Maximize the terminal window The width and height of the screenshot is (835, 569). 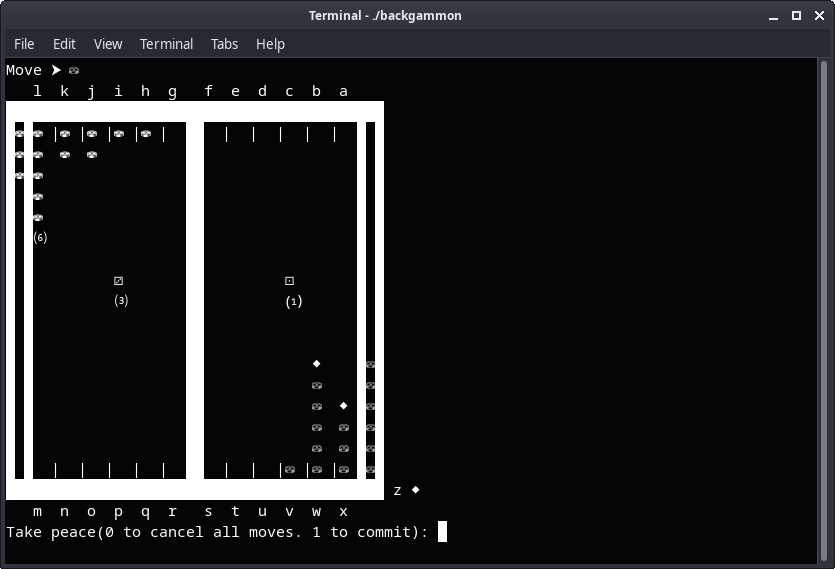796,15
